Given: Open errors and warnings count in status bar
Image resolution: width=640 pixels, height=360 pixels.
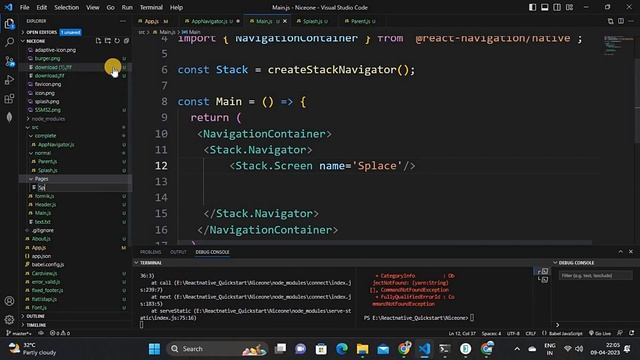Looking at the screenshot, I should [x=60, y=333].
